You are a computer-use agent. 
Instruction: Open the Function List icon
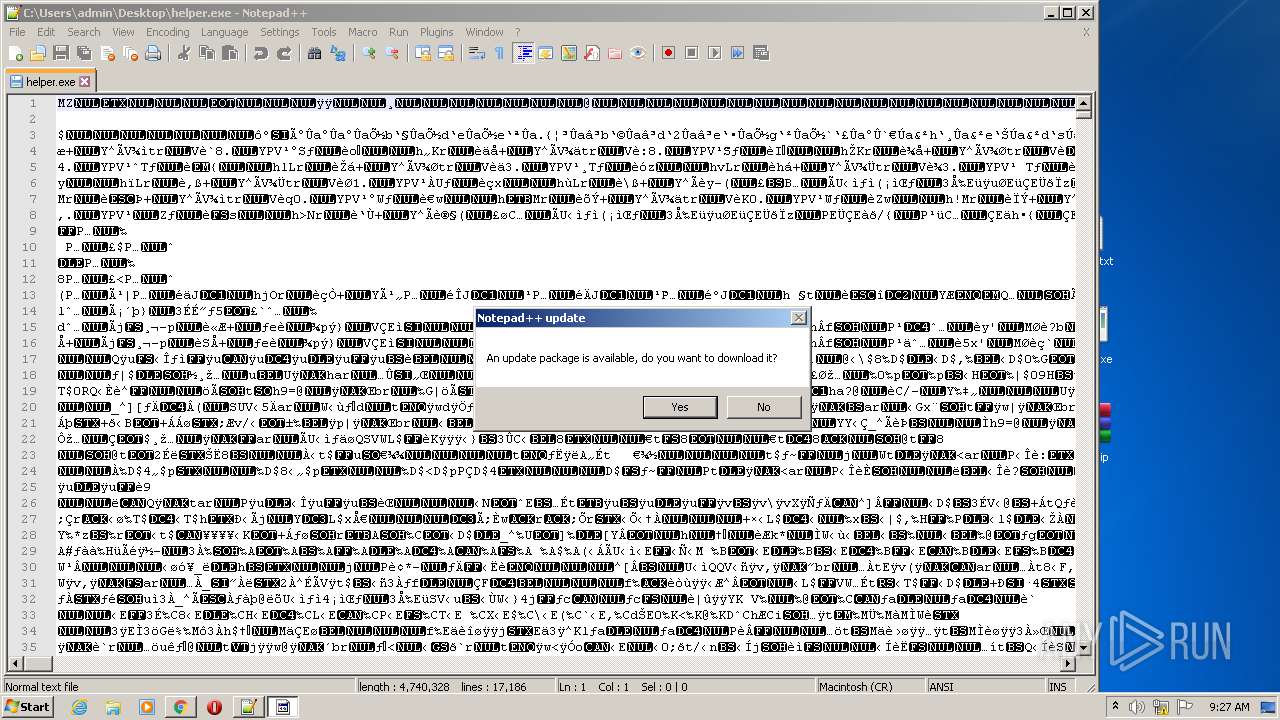[592, 53]
